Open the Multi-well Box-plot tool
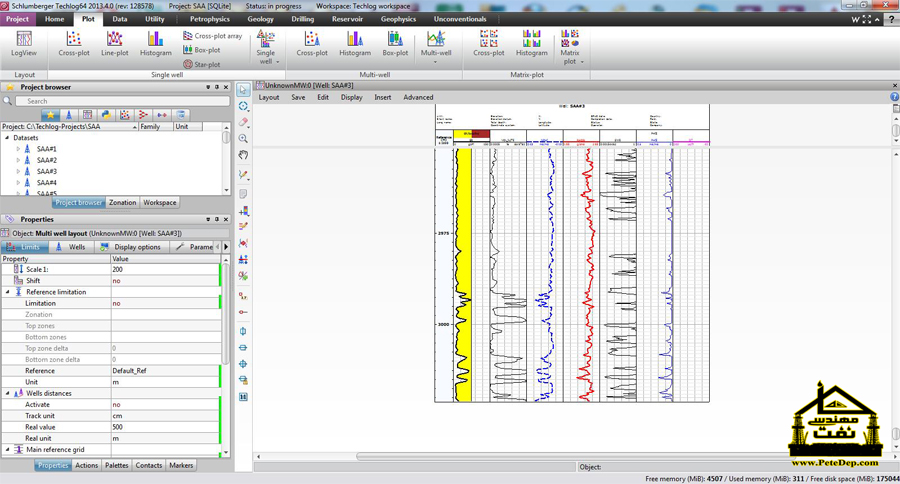The image size is (900, 484). click(395, 44)
